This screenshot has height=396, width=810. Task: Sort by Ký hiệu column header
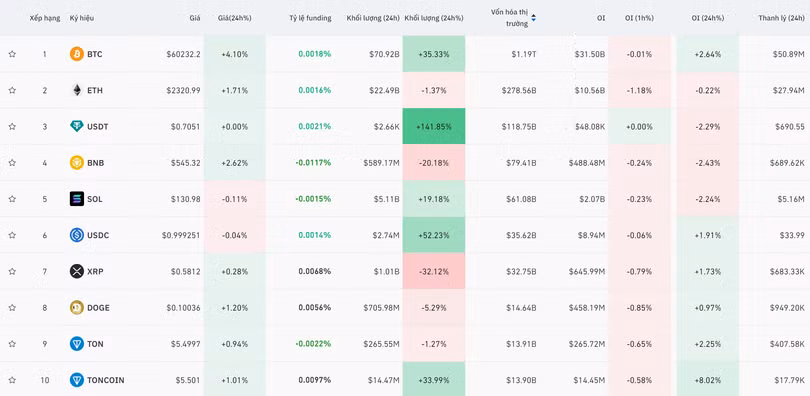tap(82, 18)
